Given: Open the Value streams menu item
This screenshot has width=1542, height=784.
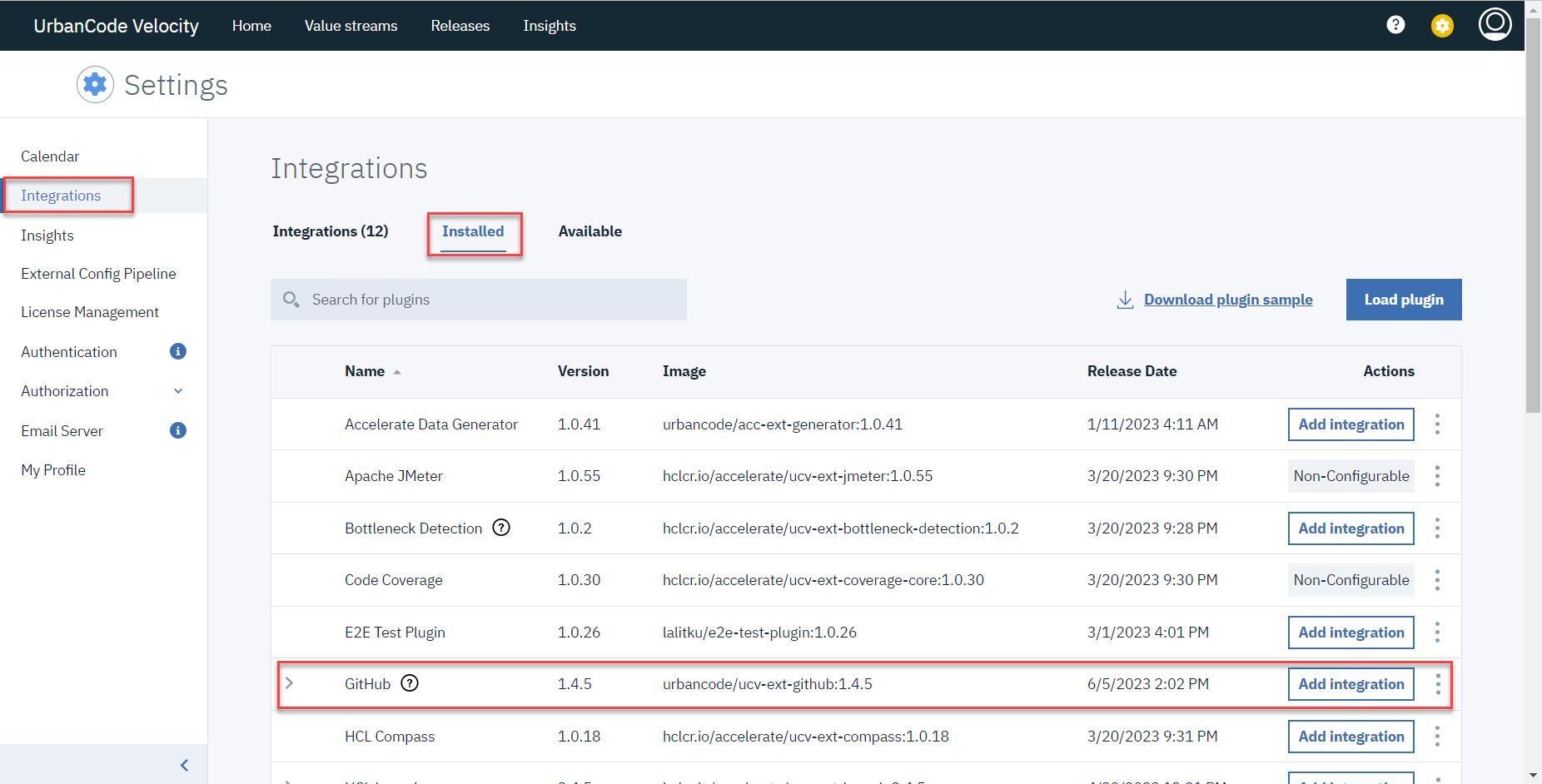Looking at the screenshot, I should click(351, 26).
